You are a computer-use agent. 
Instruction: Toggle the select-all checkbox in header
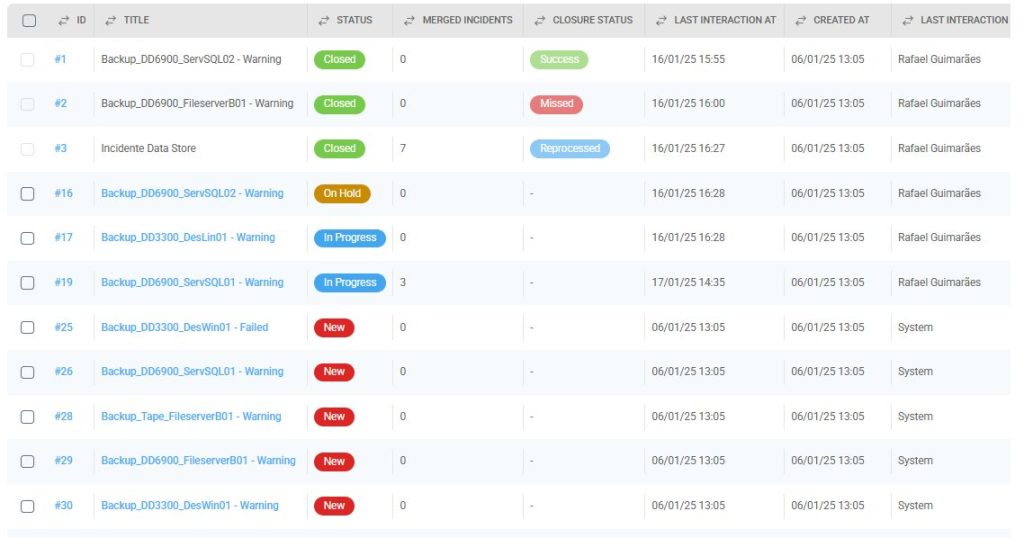pos(28,20)
